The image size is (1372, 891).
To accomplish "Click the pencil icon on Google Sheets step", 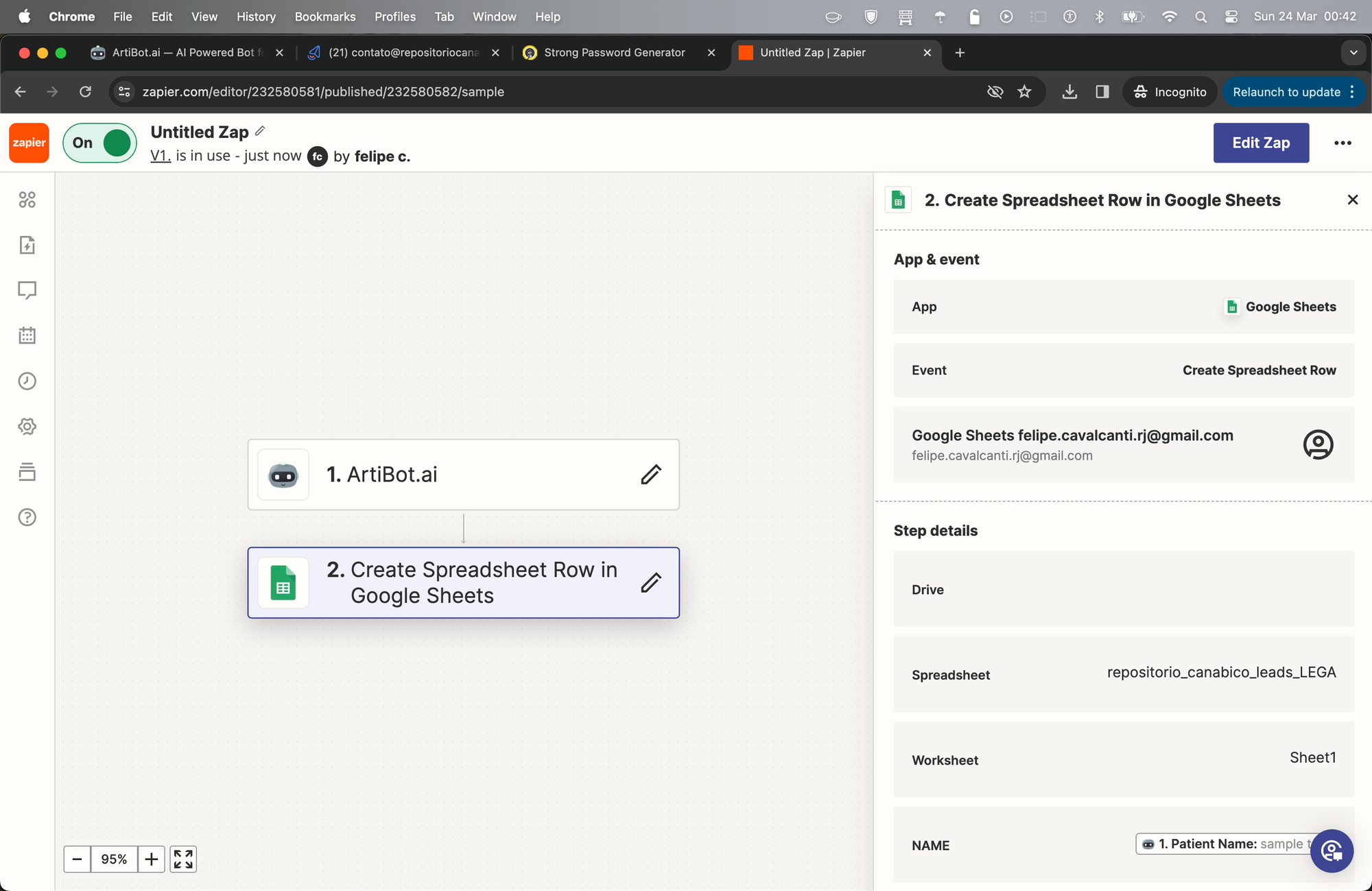I will pos(651,582).
